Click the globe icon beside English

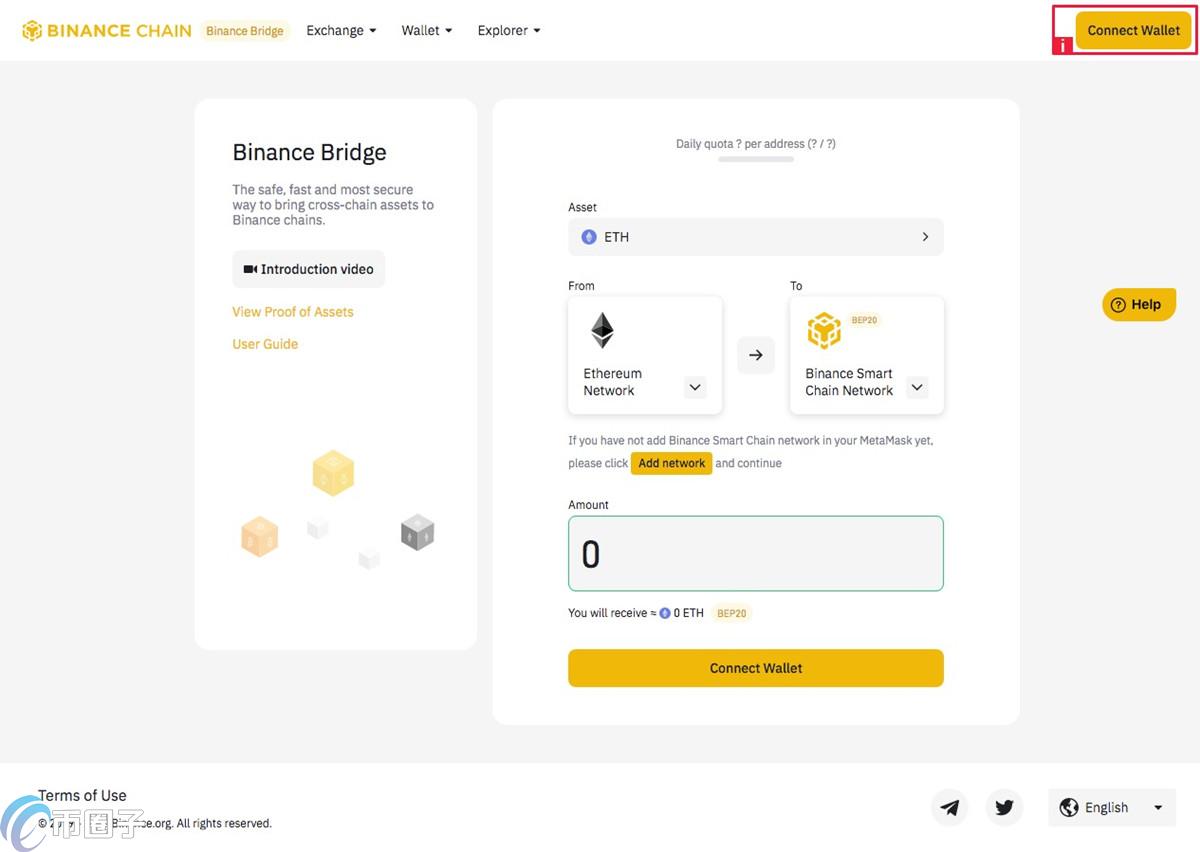click(1069, 807)
